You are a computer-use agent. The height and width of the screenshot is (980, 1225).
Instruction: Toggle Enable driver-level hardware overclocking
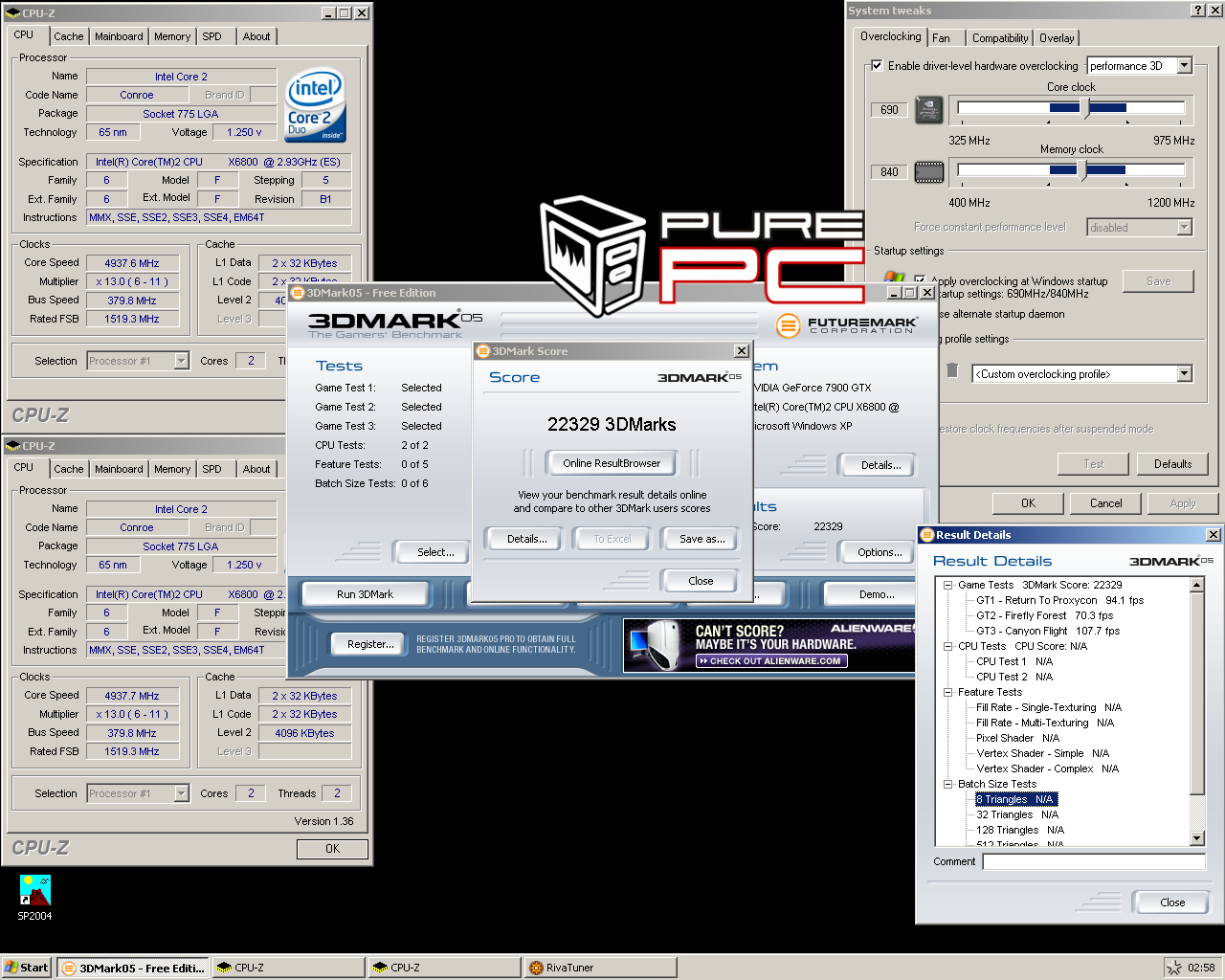point(877,66)
